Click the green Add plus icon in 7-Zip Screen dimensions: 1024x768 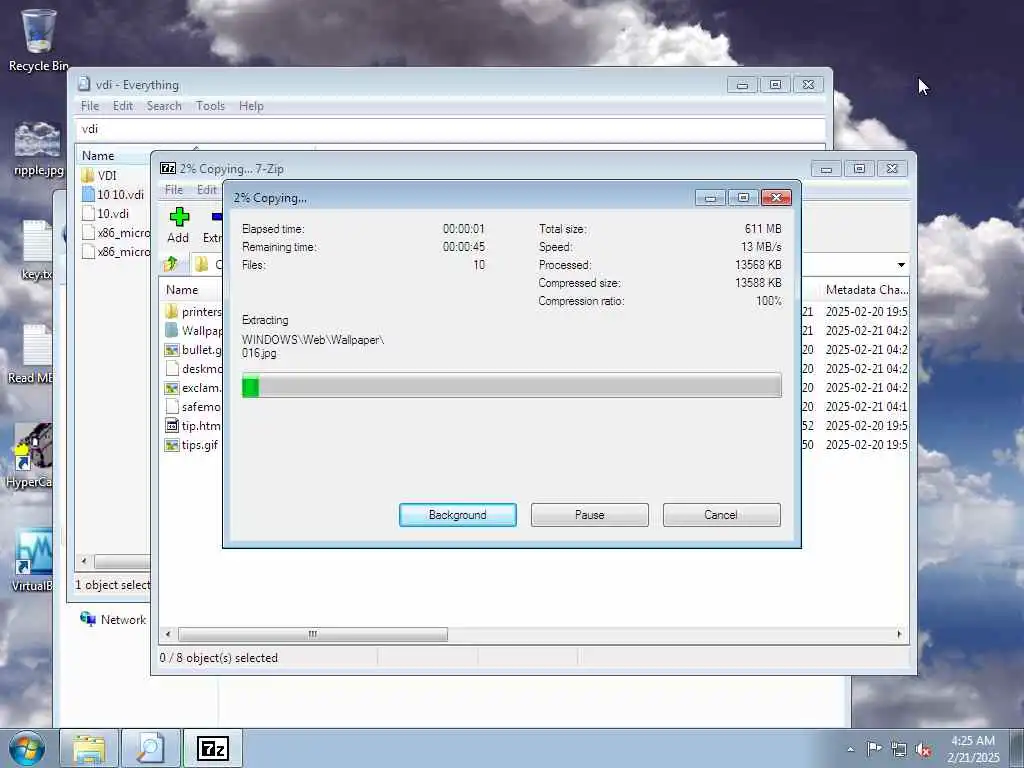(179, 217)
